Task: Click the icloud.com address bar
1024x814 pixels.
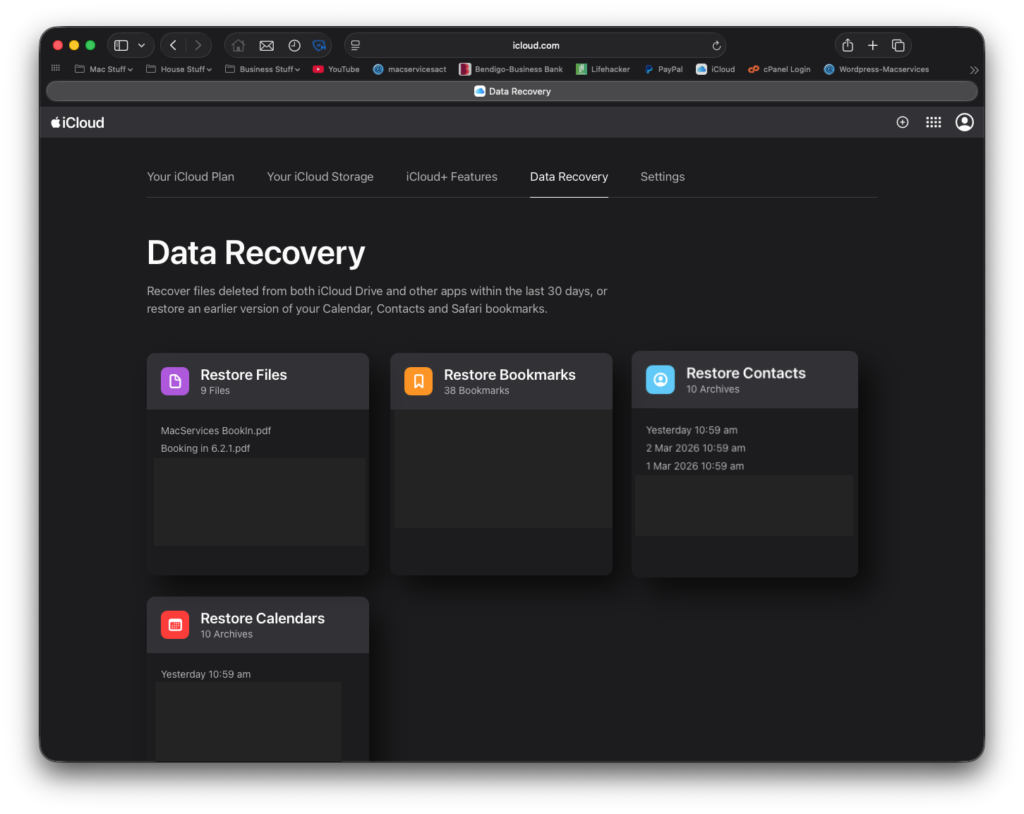Action: tap(535, 46)
